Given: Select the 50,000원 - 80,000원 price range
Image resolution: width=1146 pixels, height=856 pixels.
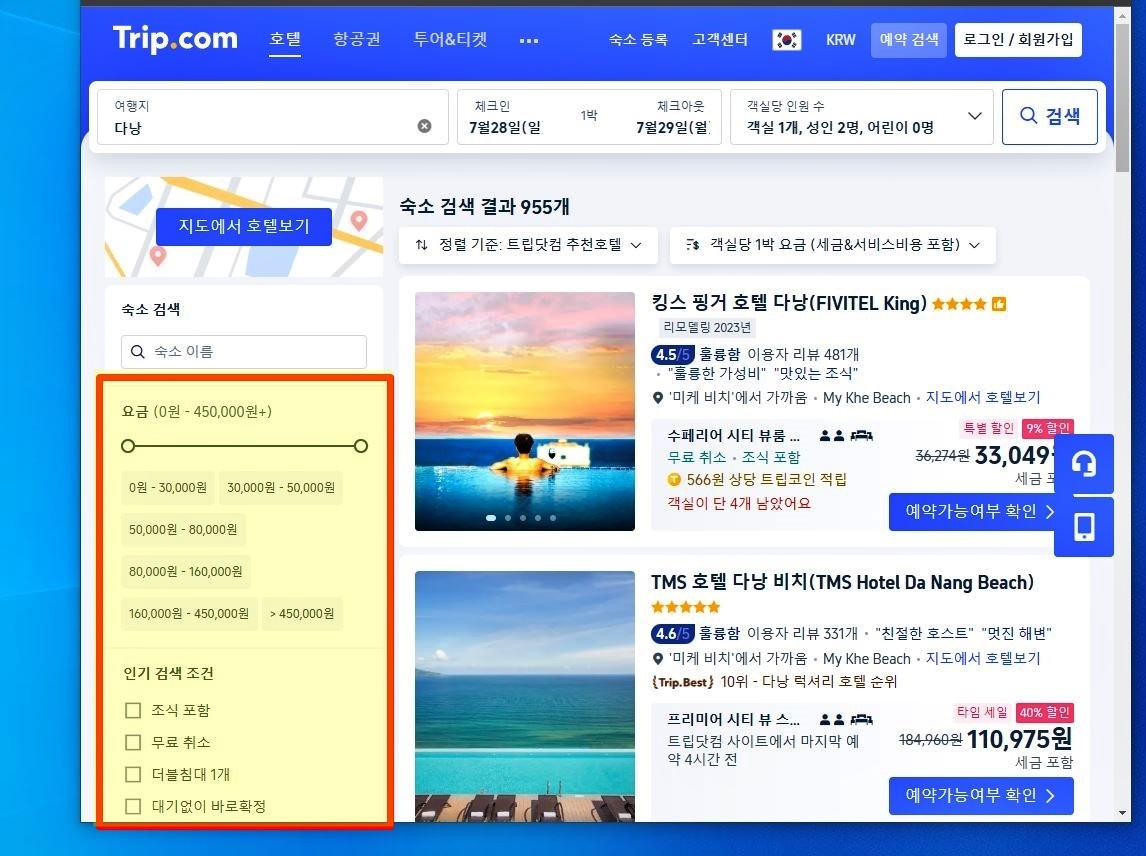Looking at the screenshot, I should pyautogui.click(x=183, y=530).
